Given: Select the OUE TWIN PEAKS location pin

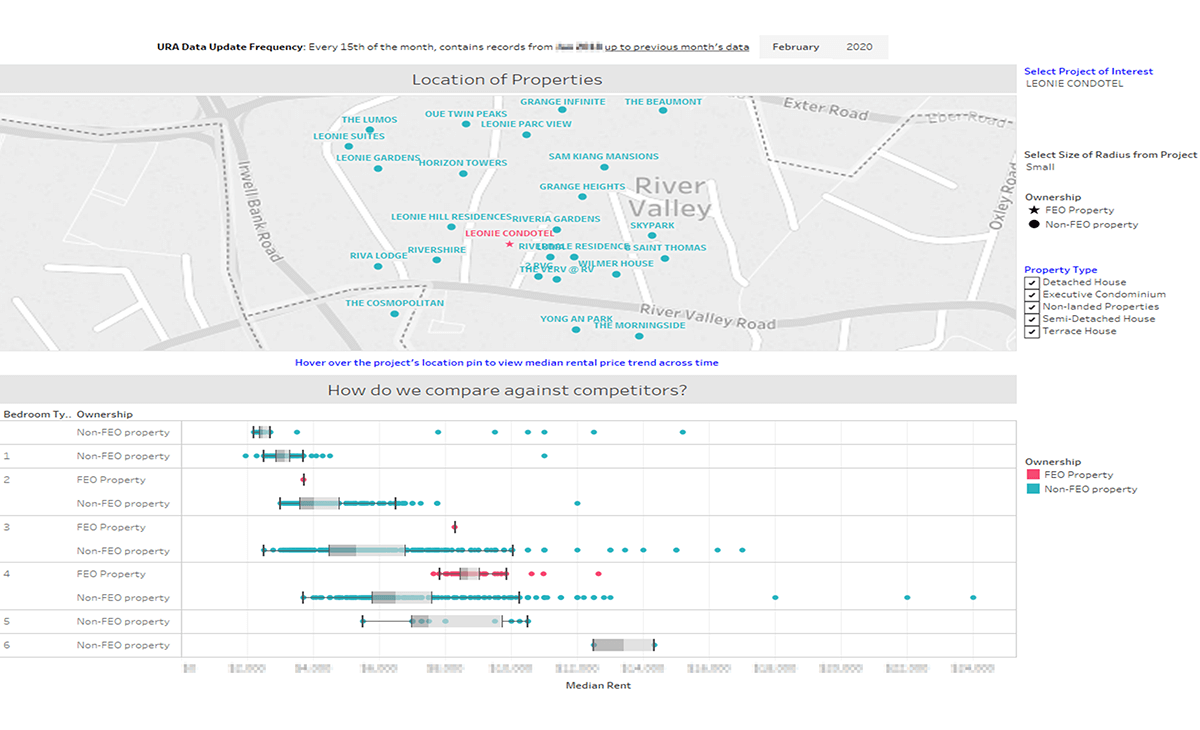Looking at the screenshot, I should point(466,124).
